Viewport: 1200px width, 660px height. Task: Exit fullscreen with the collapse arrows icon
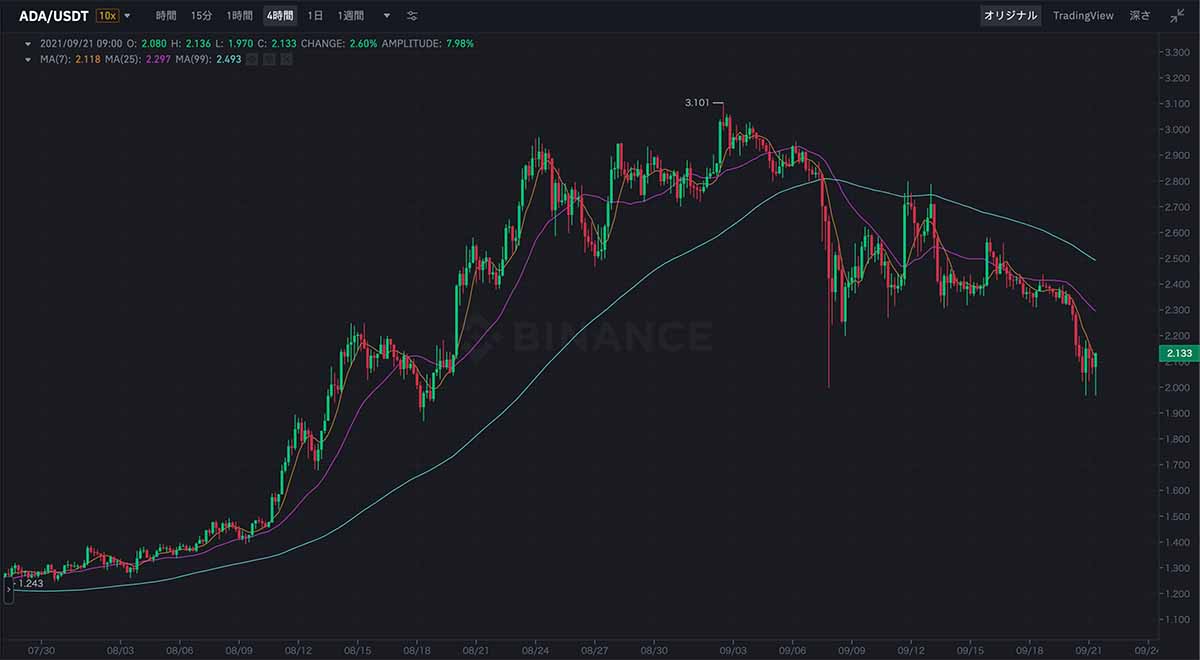pos(1176,16)
